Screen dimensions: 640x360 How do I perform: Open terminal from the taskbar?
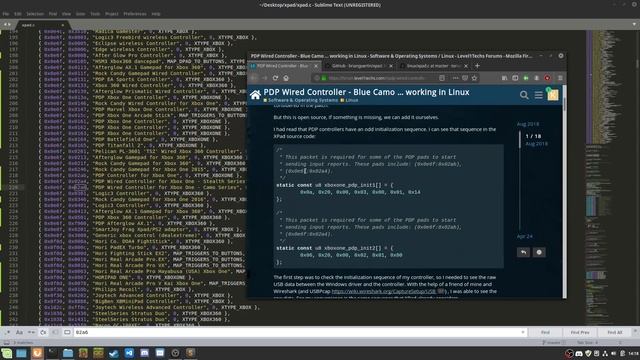point(52,353)
